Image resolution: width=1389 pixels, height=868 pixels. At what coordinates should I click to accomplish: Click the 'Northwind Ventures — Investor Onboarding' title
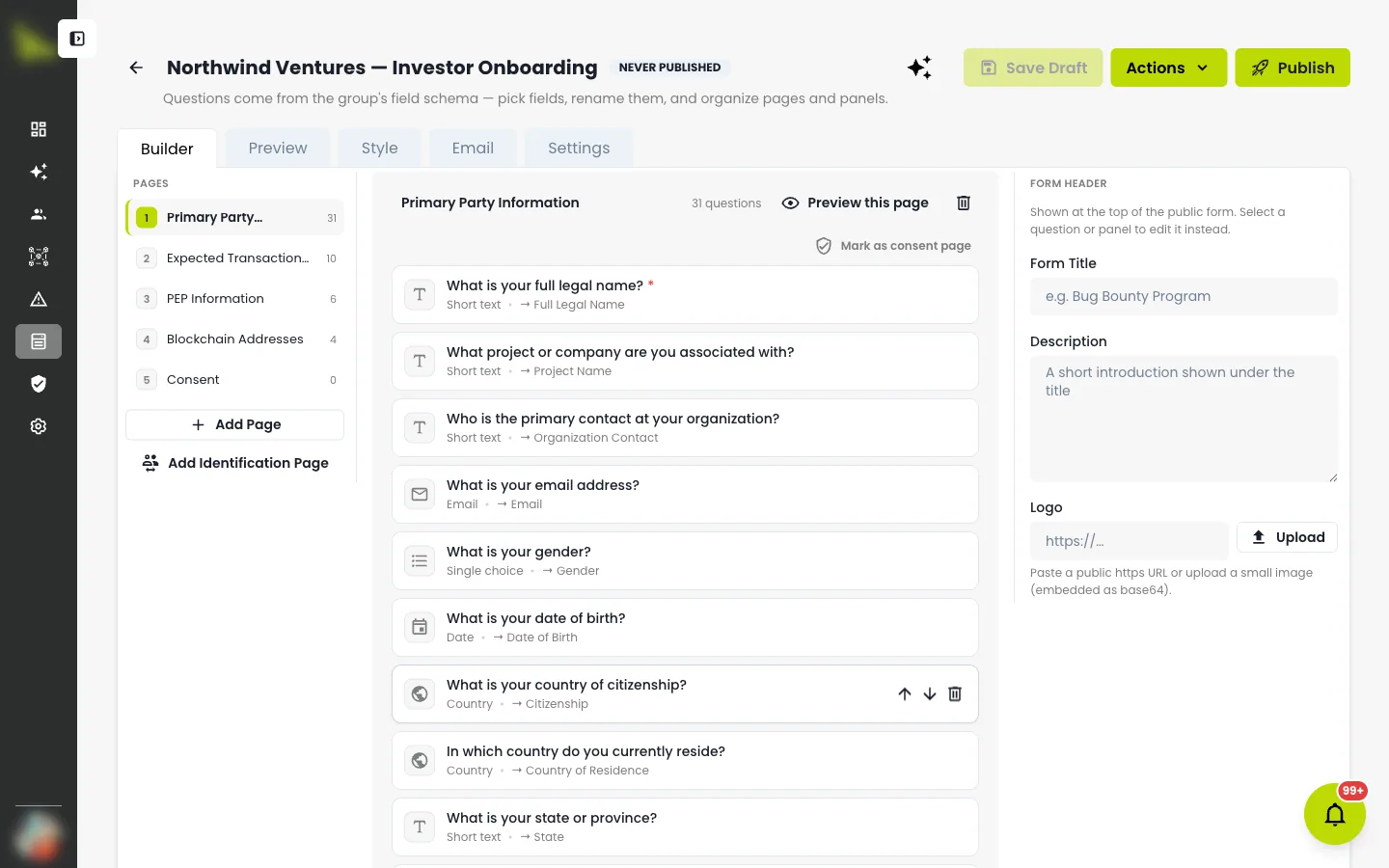click(382, 68)
